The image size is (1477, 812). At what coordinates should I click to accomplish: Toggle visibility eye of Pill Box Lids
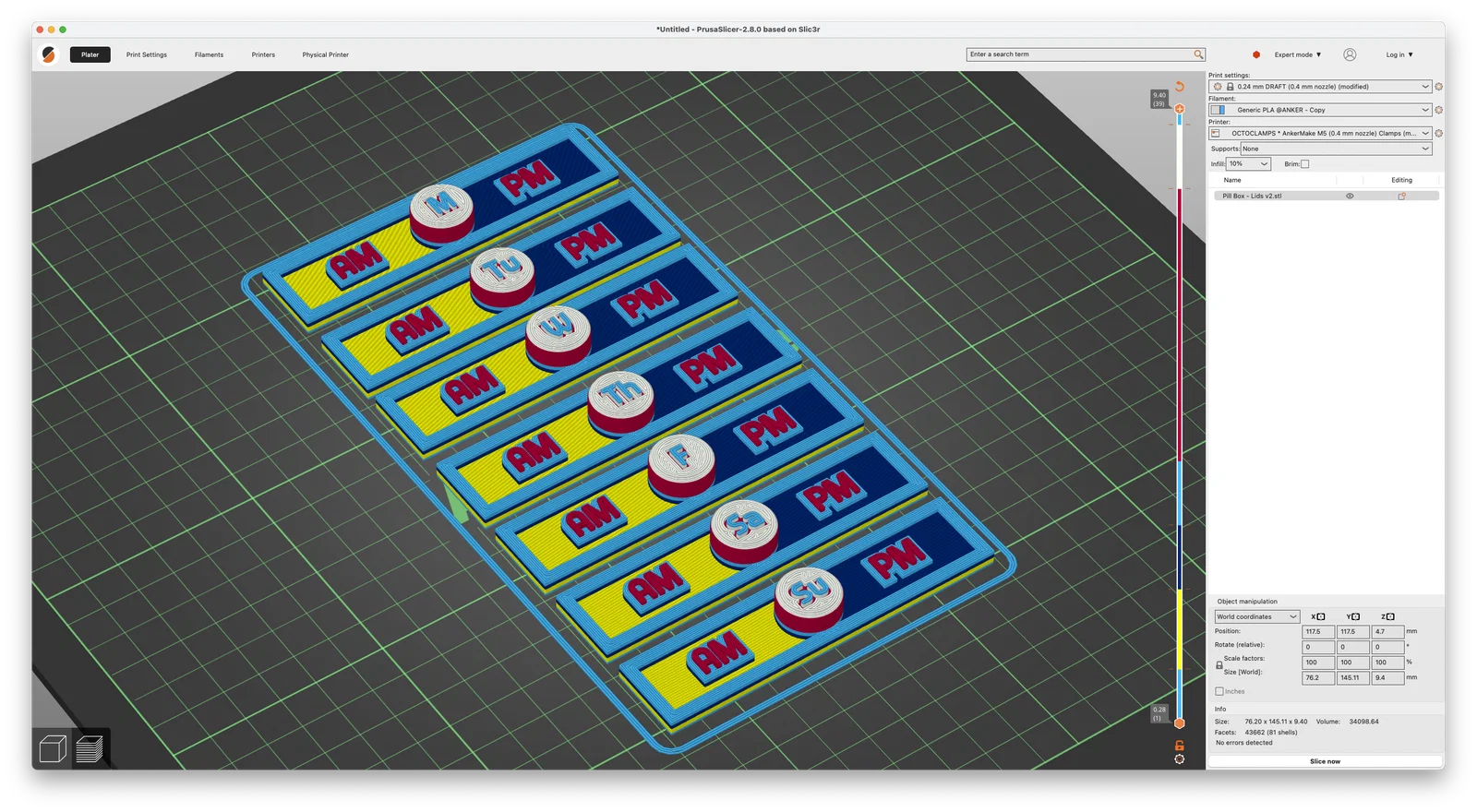point(1350,196)
